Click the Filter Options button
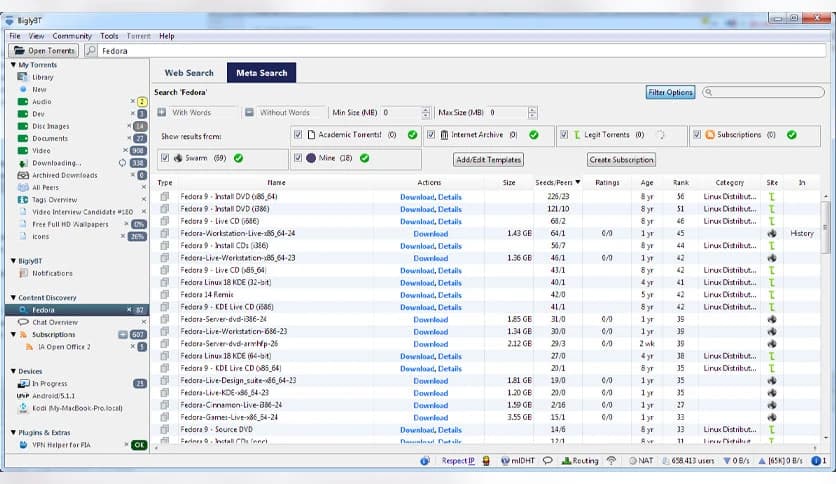The height and width of the screenshot is (484, 836). pyautogui.click(x=670, y=93)
